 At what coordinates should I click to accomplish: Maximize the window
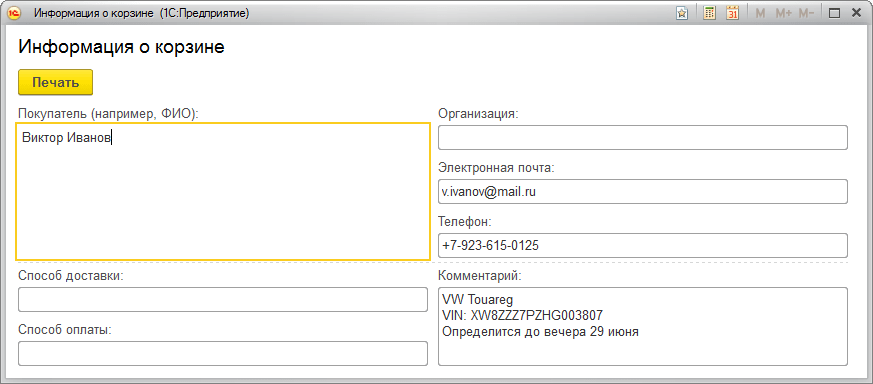point(834,13)
